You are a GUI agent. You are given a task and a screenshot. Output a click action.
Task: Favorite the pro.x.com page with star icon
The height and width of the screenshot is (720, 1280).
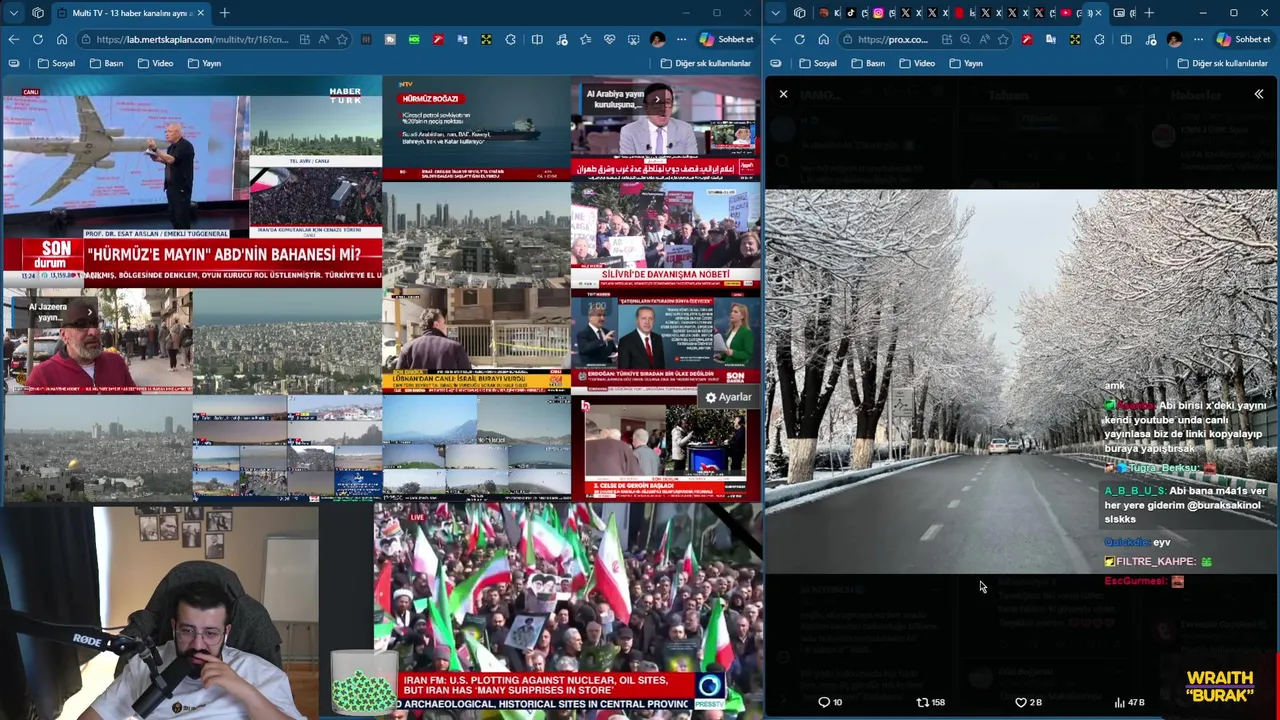[x=1003, y=39]
